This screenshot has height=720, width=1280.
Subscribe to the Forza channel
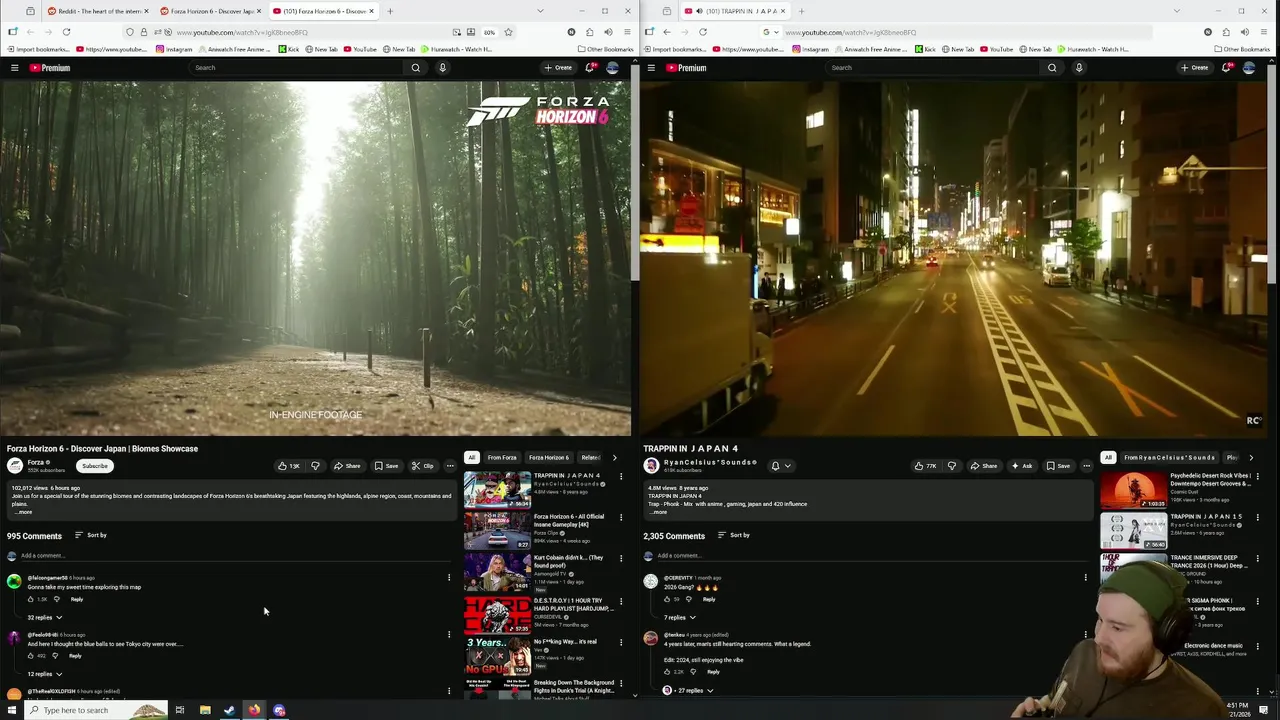(95, 466)
